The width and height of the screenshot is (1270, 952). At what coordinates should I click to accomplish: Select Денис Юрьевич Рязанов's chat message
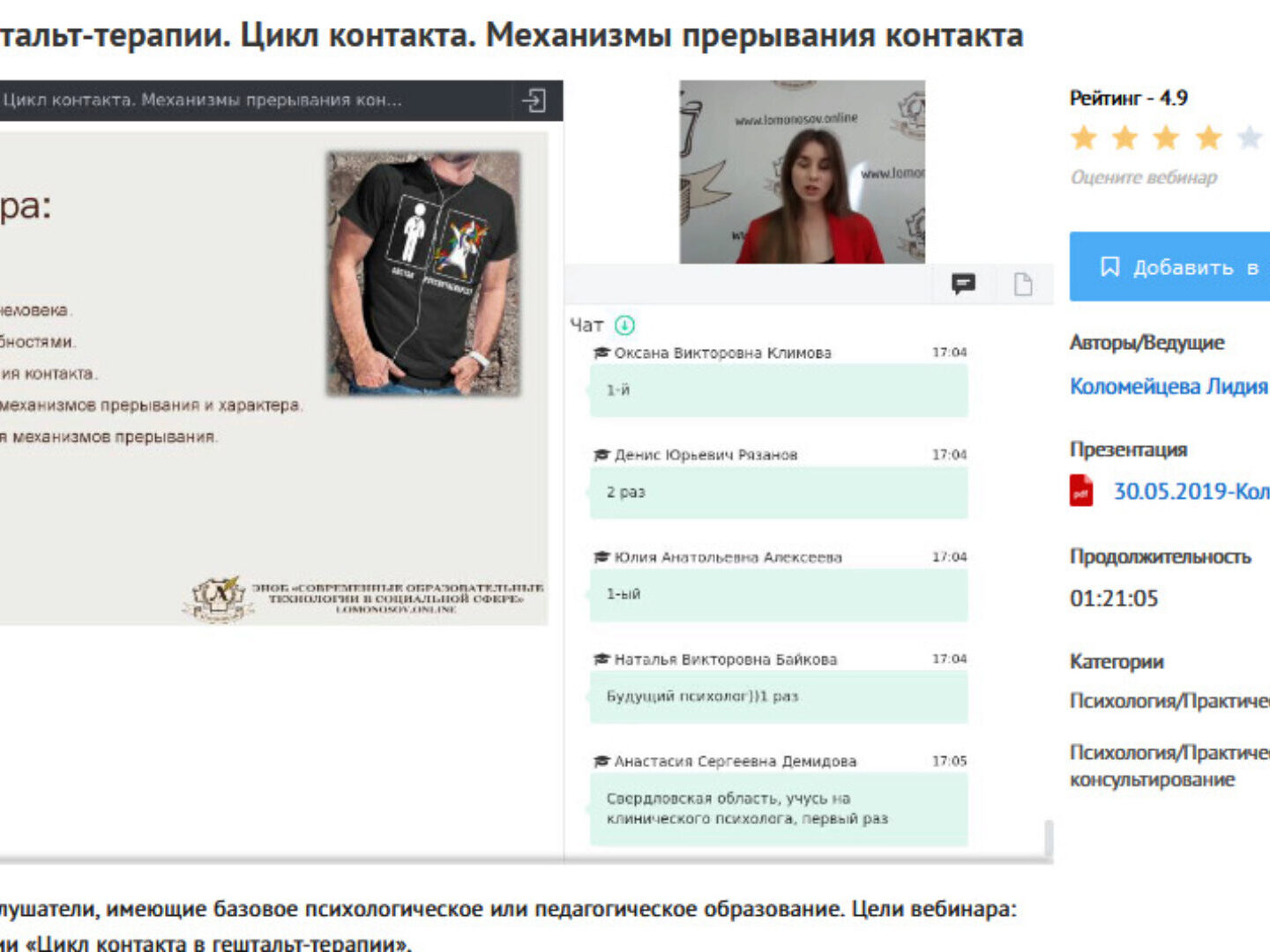(778, 492)
